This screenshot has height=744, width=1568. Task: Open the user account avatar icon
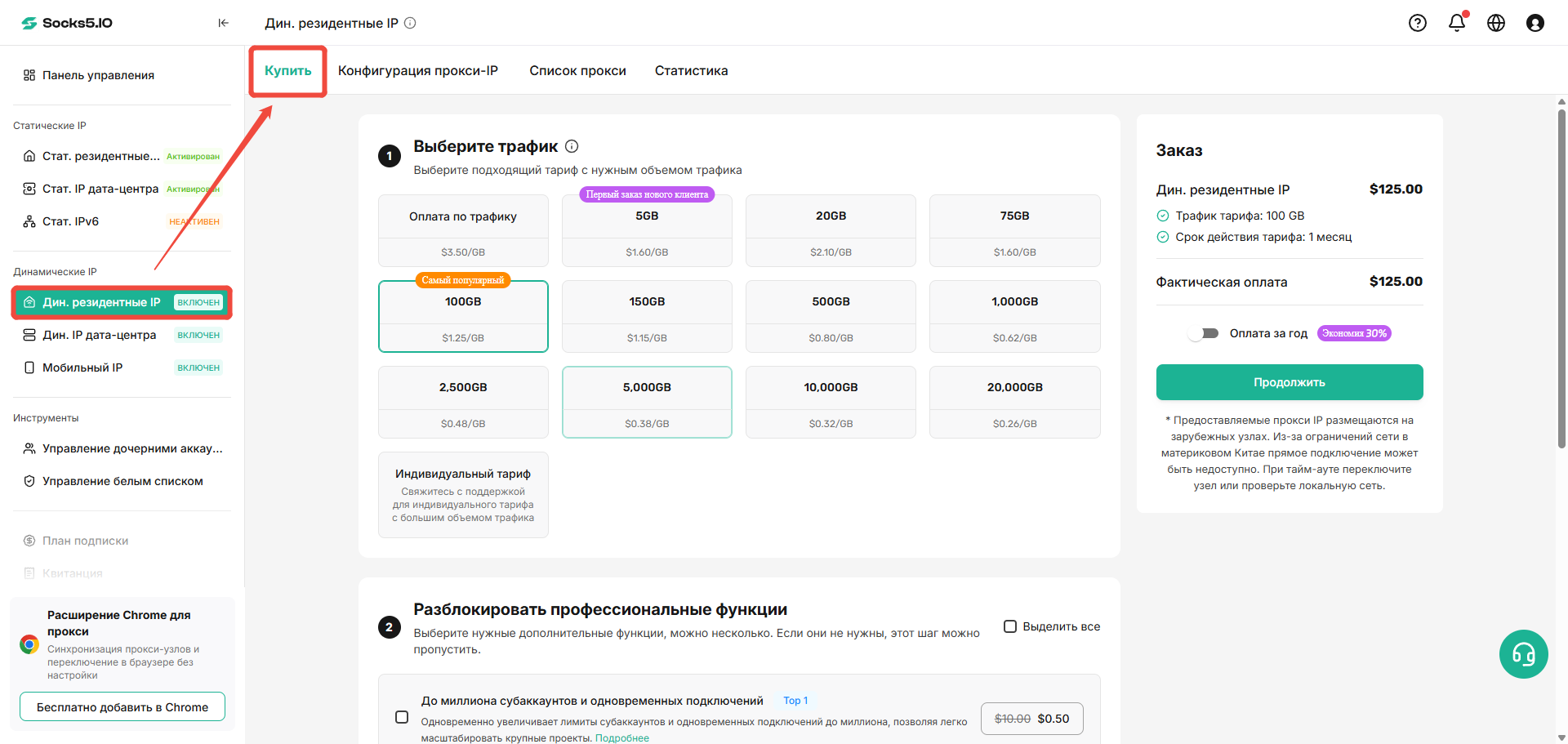[1535, 23]
